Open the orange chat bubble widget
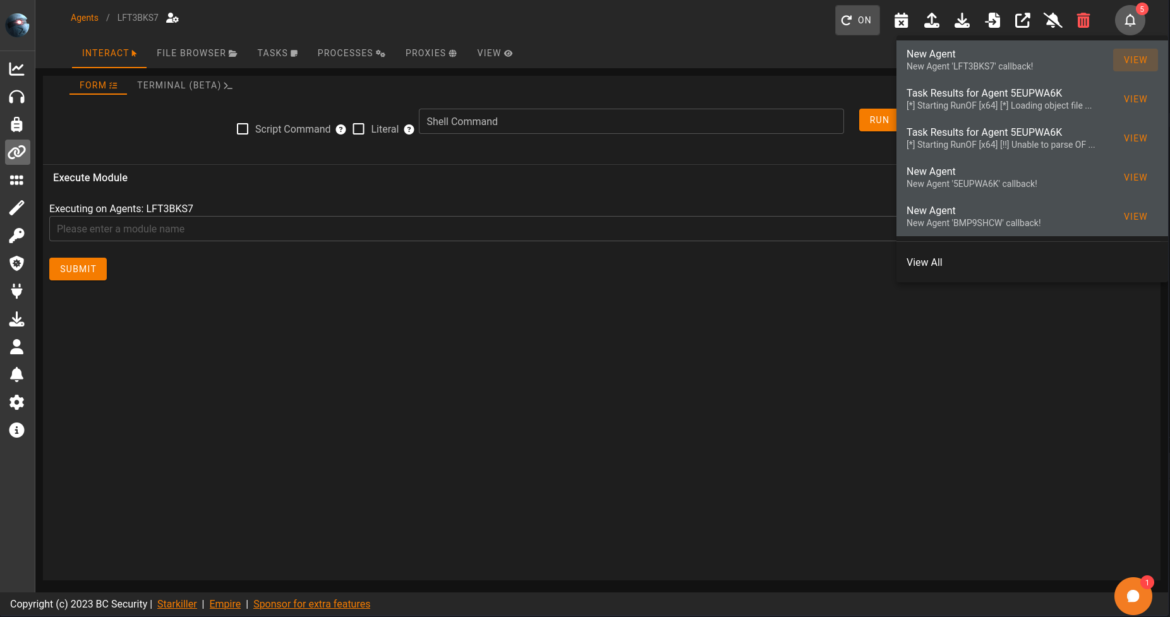 (1132, 596)
